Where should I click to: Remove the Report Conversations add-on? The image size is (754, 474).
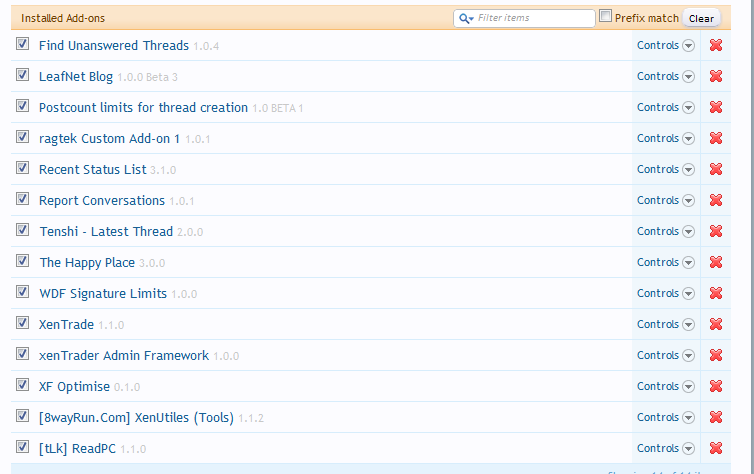[716, 200]
